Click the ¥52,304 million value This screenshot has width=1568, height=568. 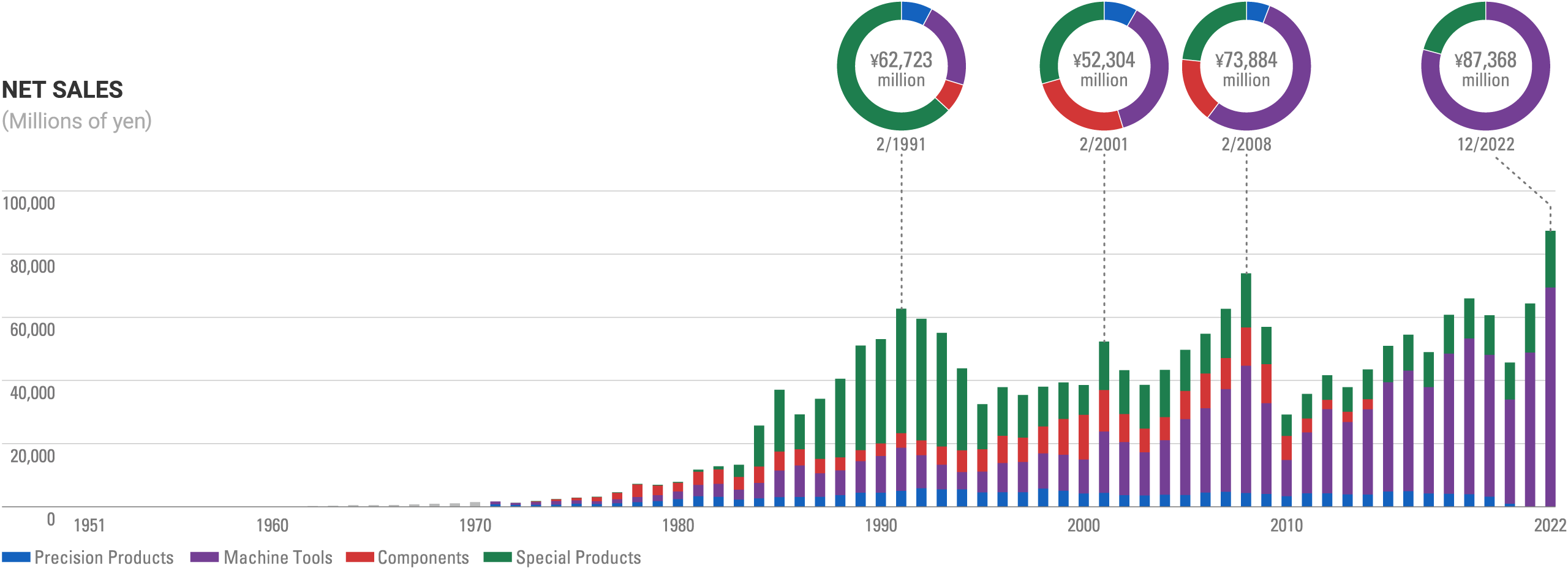point(1104,69)
